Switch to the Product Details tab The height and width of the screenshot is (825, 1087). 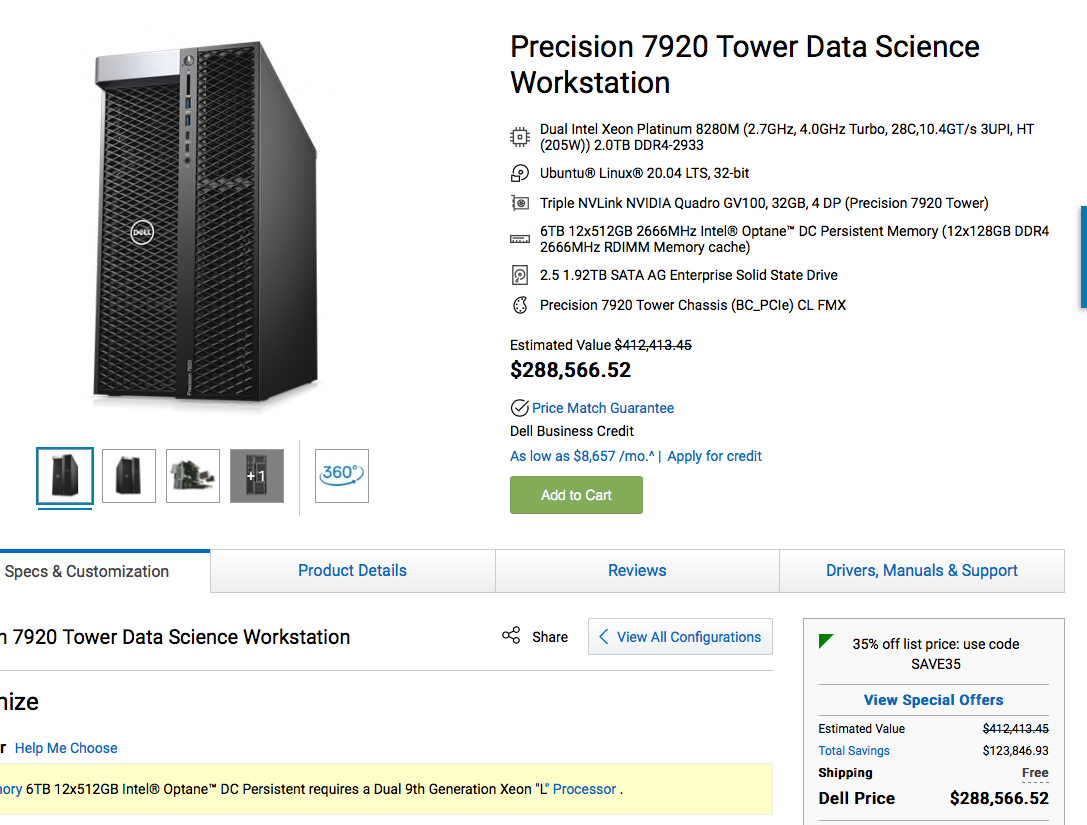352,571
